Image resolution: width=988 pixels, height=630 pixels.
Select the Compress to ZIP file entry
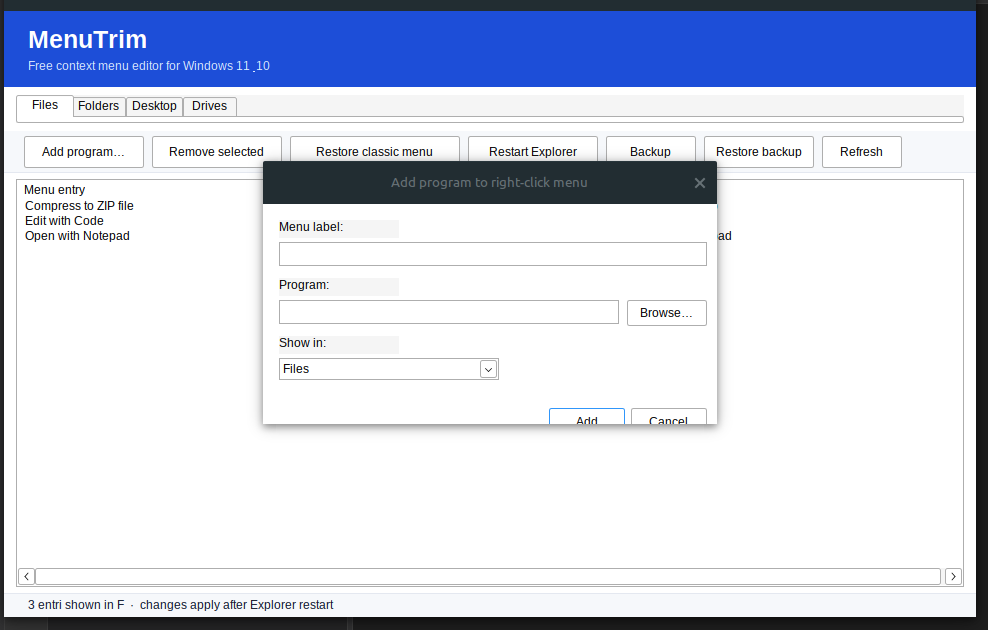79,205
